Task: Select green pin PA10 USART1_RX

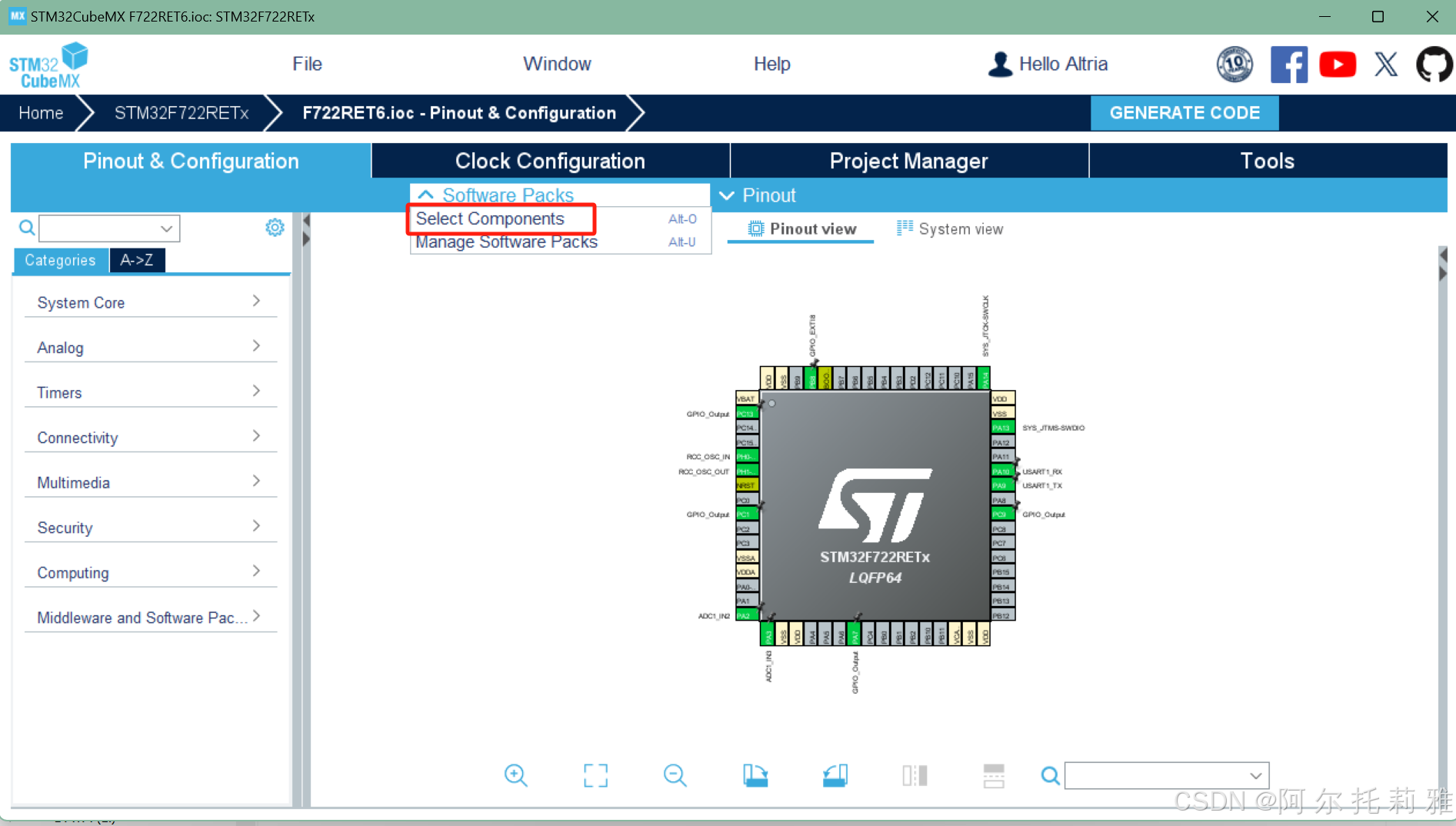Action: coord(1003,471)
